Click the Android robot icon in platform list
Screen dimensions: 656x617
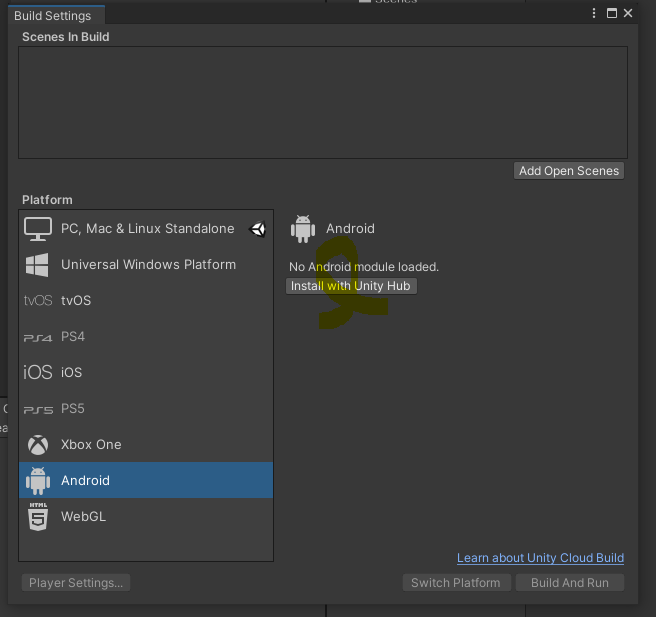click(x=38, y=481)
